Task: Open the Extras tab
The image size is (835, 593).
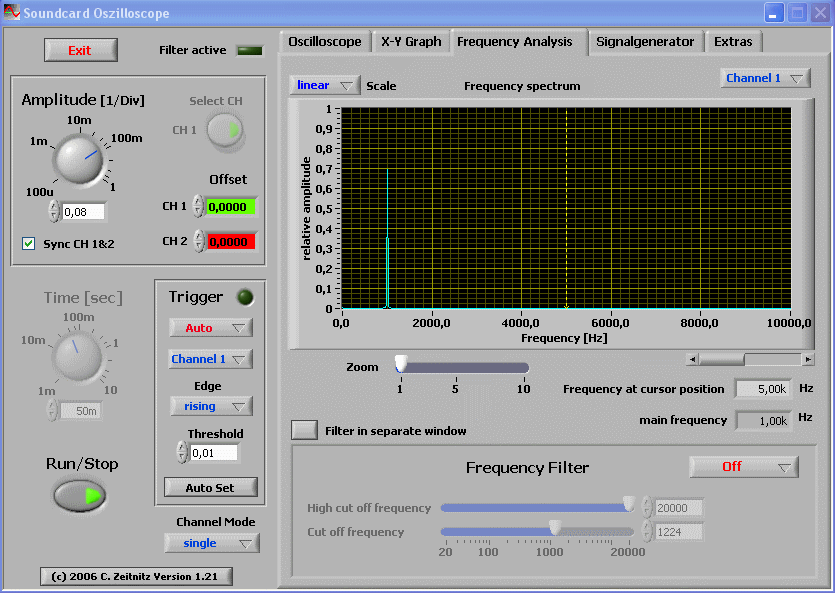Action: point(733,42)
